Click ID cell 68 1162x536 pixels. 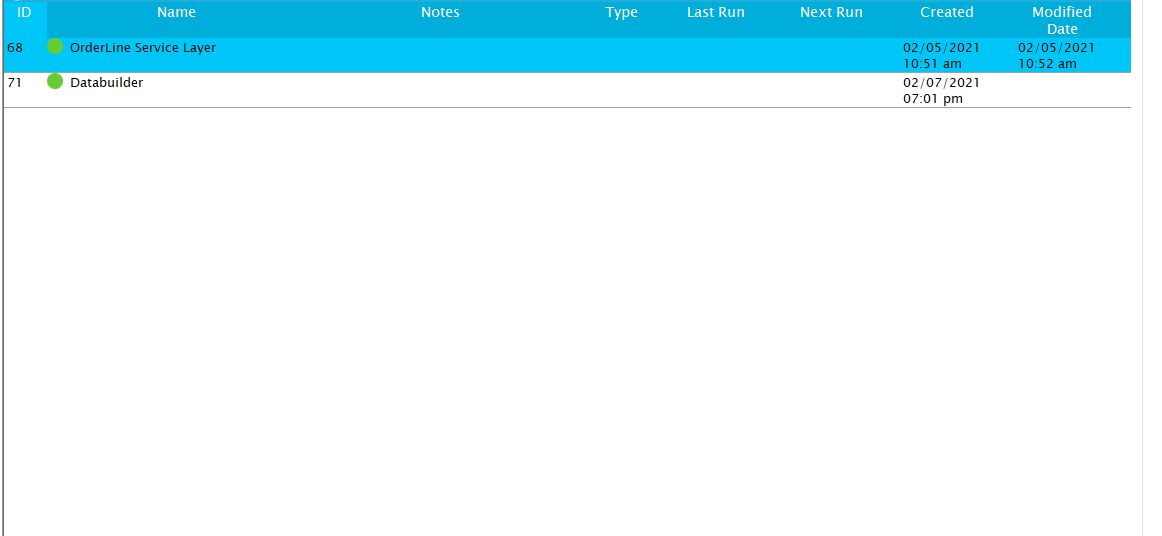tap(15, 47)
